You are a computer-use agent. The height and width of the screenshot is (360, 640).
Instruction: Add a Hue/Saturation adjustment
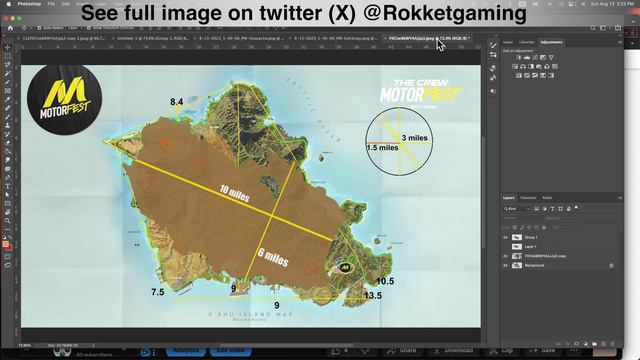tap(515, 67)
